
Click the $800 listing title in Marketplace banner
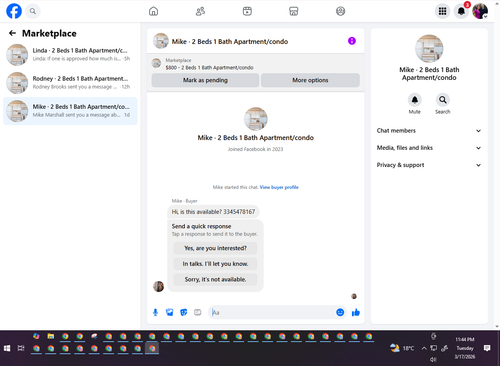click(209, 68)
